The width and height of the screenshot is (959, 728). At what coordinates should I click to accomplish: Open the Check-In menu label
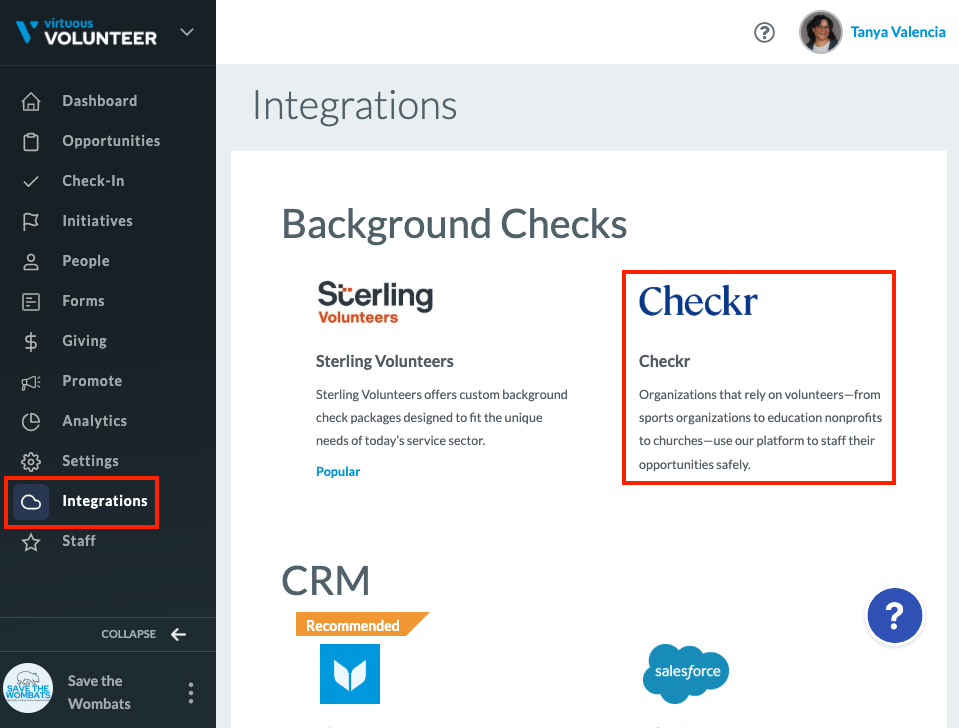(x=94, y=181)
